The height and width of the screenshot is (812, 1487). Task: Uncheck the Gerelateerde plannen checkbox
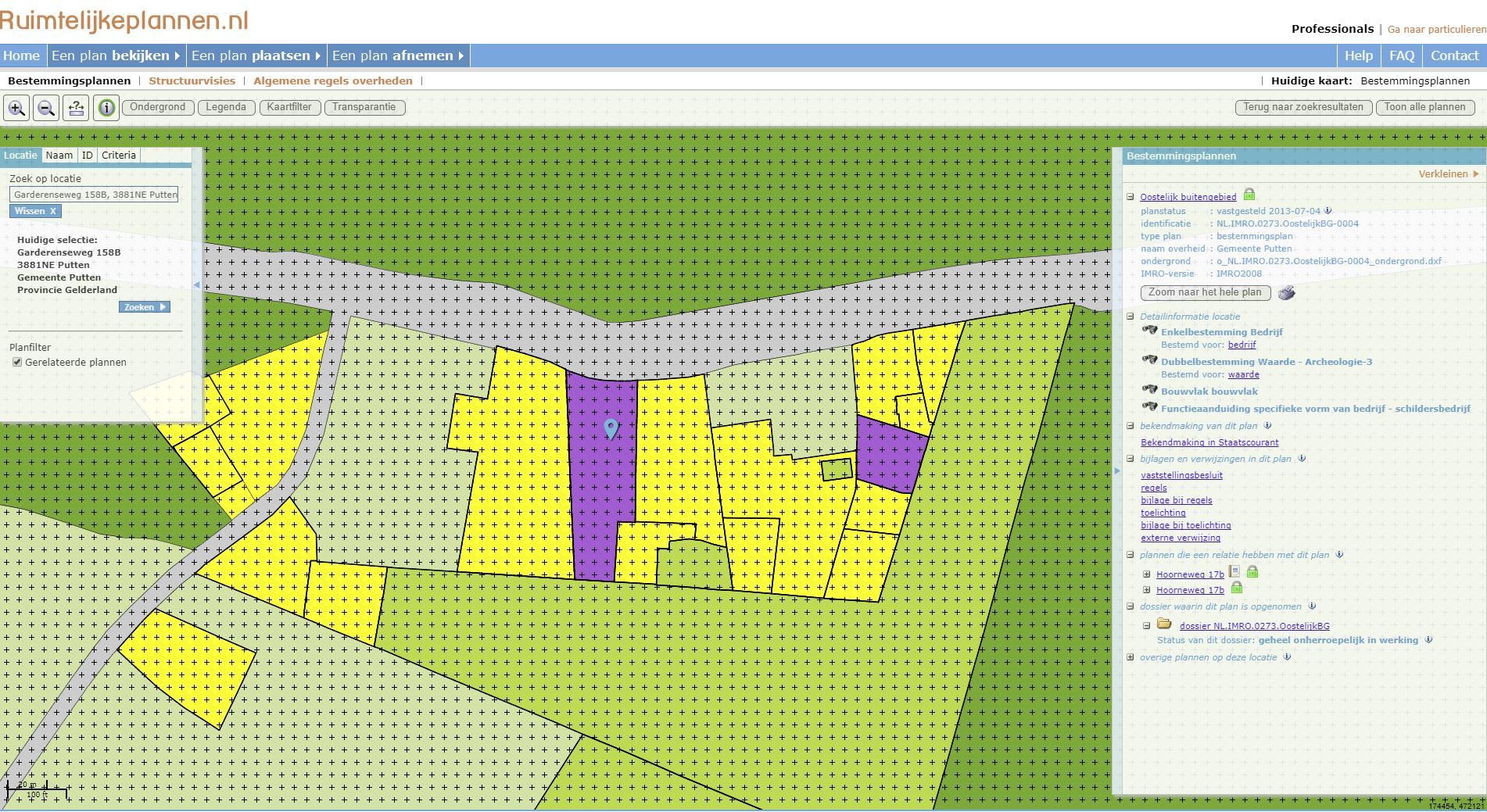pyautogui.click(x=17, y=363)
